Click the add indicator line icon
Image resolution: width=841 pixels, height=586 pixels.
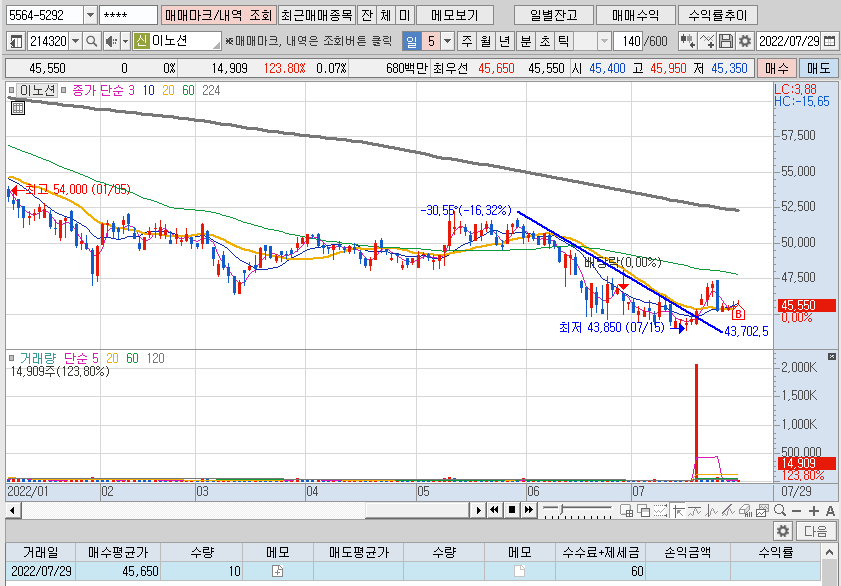click(707, 41)
